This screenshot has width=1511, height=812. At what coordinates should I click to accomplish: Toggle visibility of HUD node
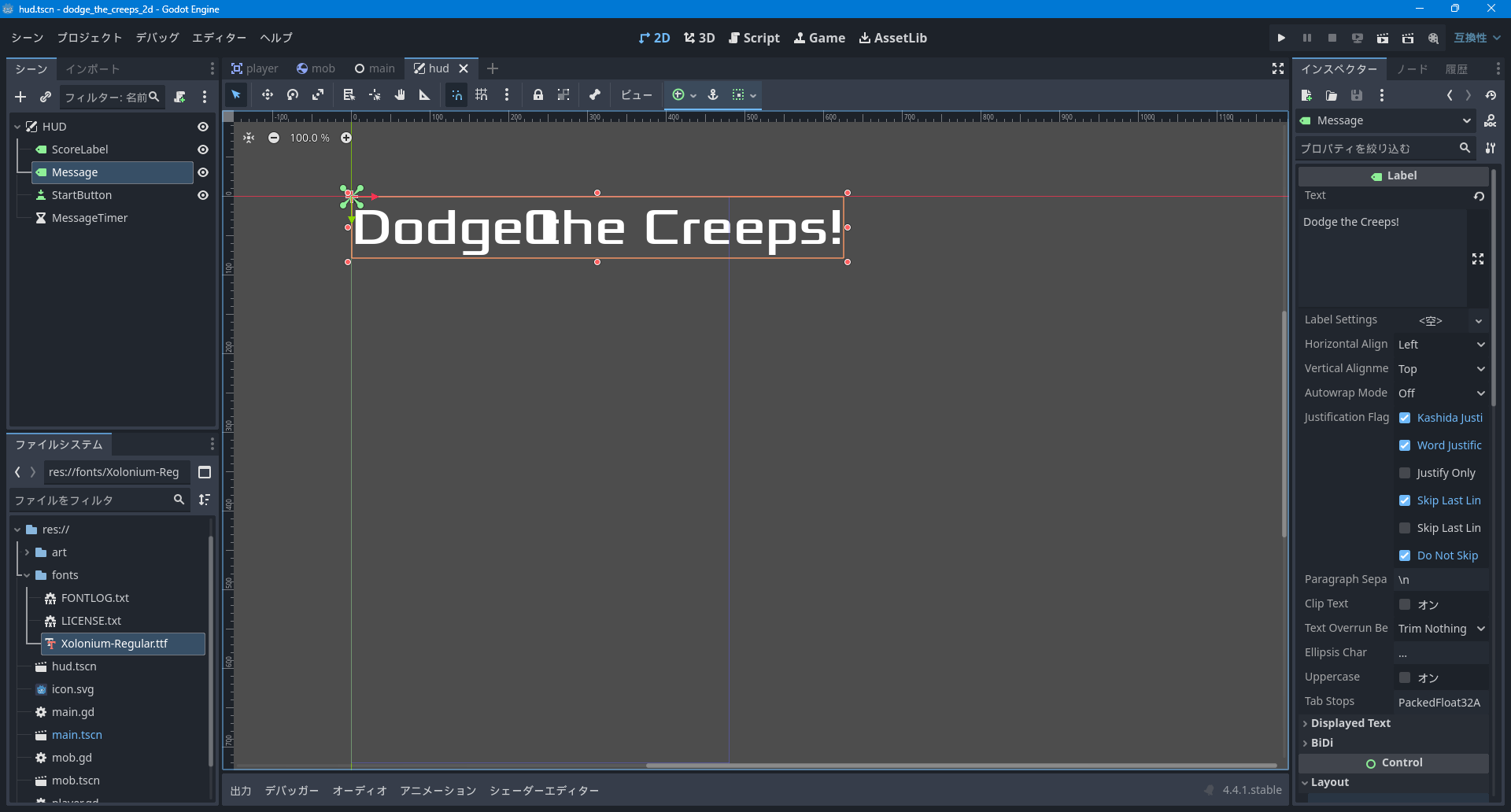203,127
